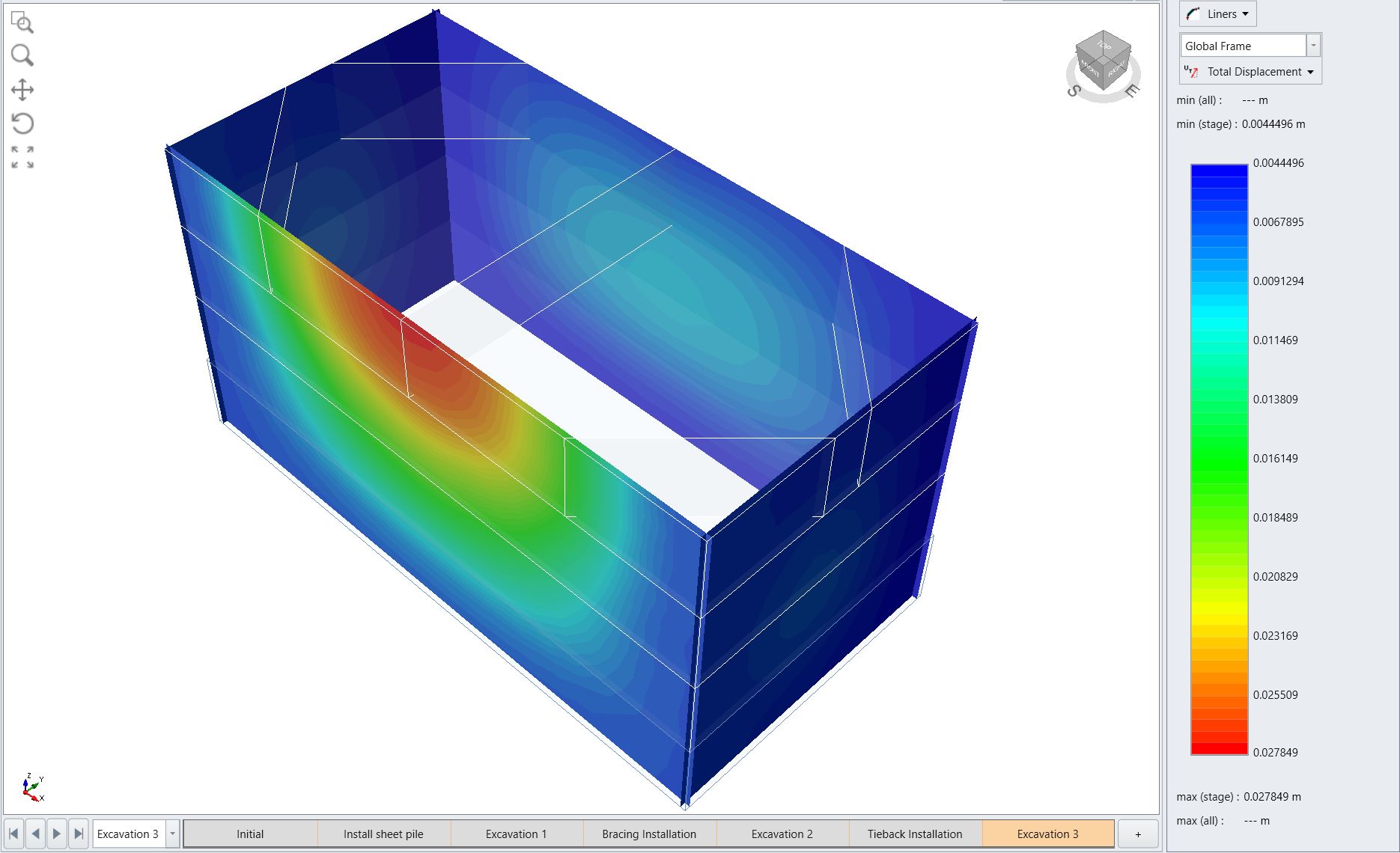Click the max (stage) 0.027849 m value
Image resolution: width=1400 pixels, height=853 pixels.
coord(1272,797)
